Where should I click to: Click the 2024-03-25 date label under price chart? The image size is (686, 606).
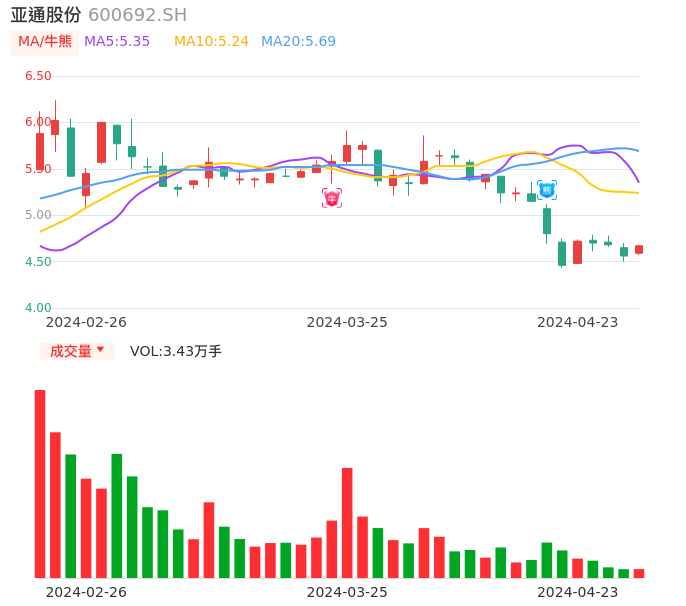pos(347,322)
